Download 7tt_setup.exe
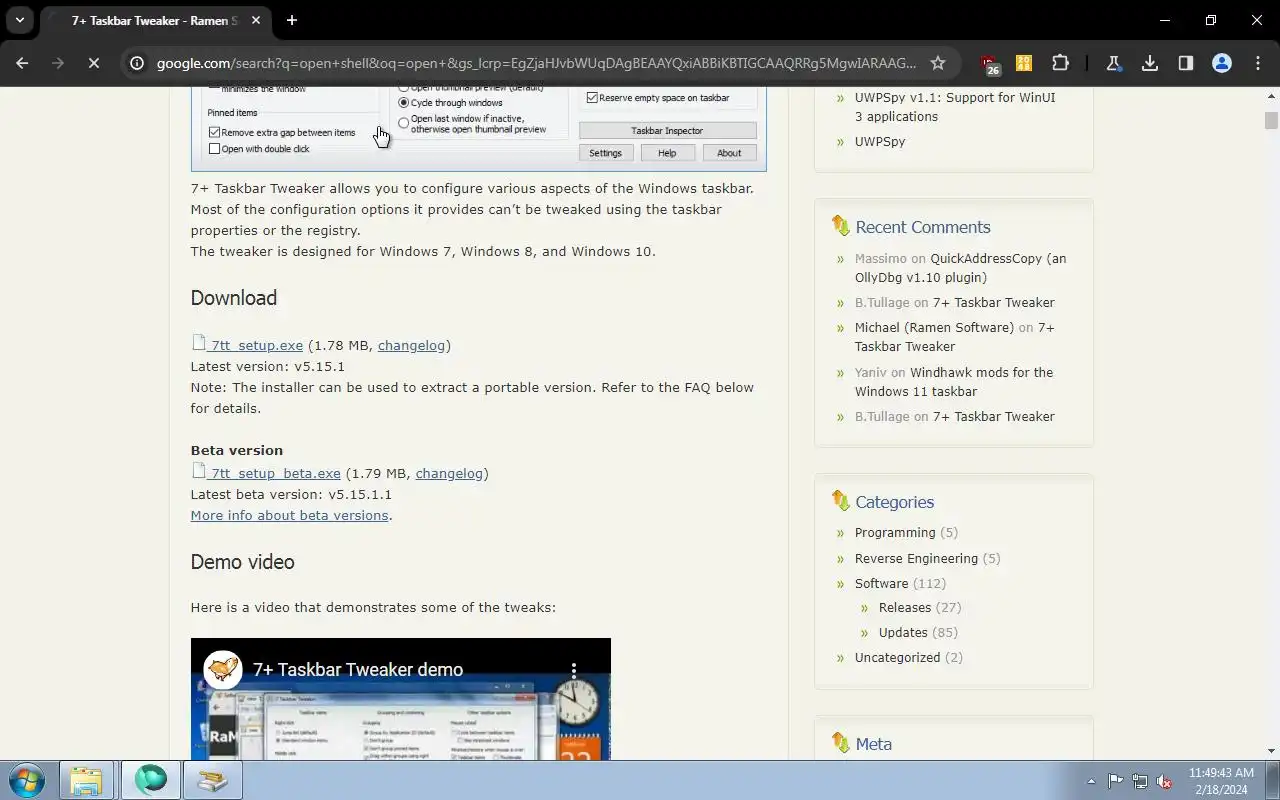 click(x=257, y=345)
